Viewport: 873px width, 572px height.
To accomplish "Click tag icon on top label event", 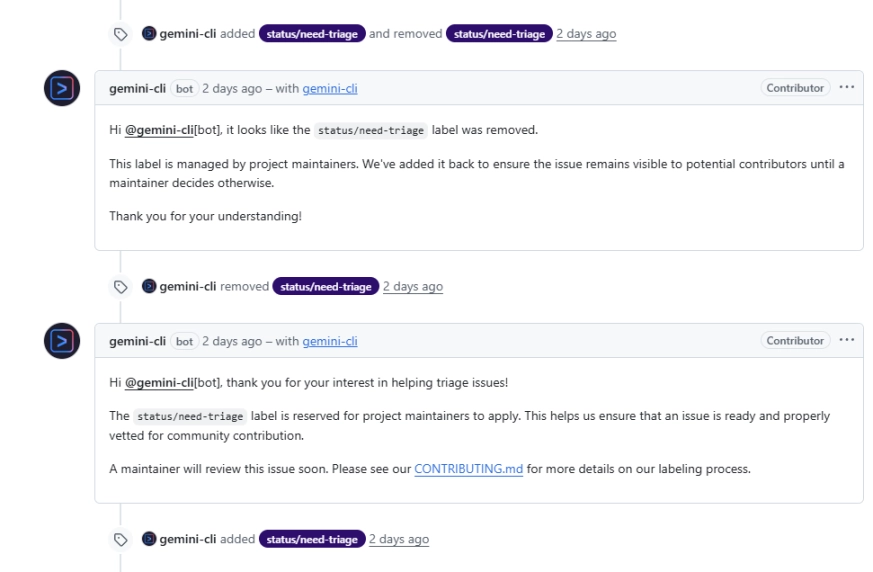I will [x=120, y=34].
